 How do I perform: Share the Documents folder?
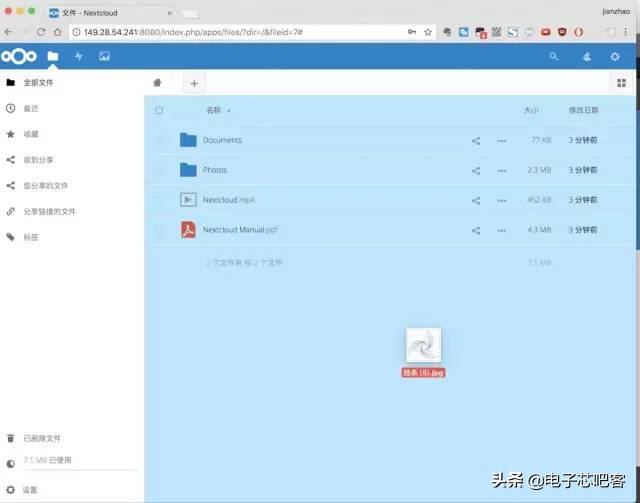[x=476, y=141]
